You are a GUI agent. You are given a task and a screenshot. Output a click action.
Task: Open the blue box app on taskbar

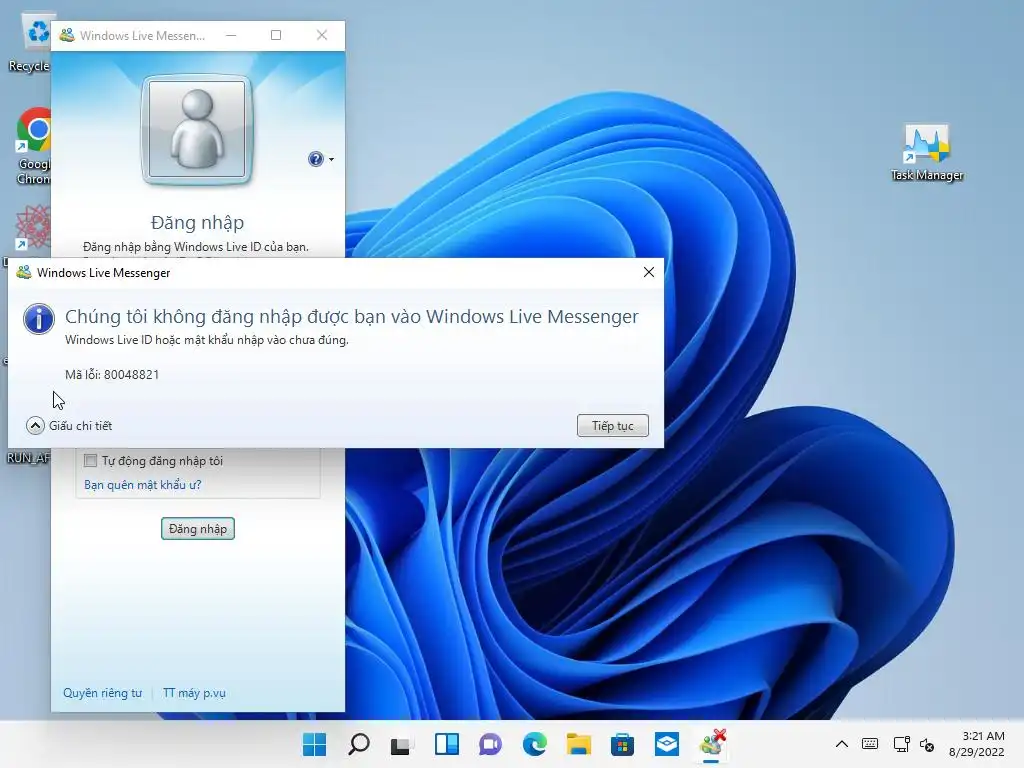[x=667, y=744]
